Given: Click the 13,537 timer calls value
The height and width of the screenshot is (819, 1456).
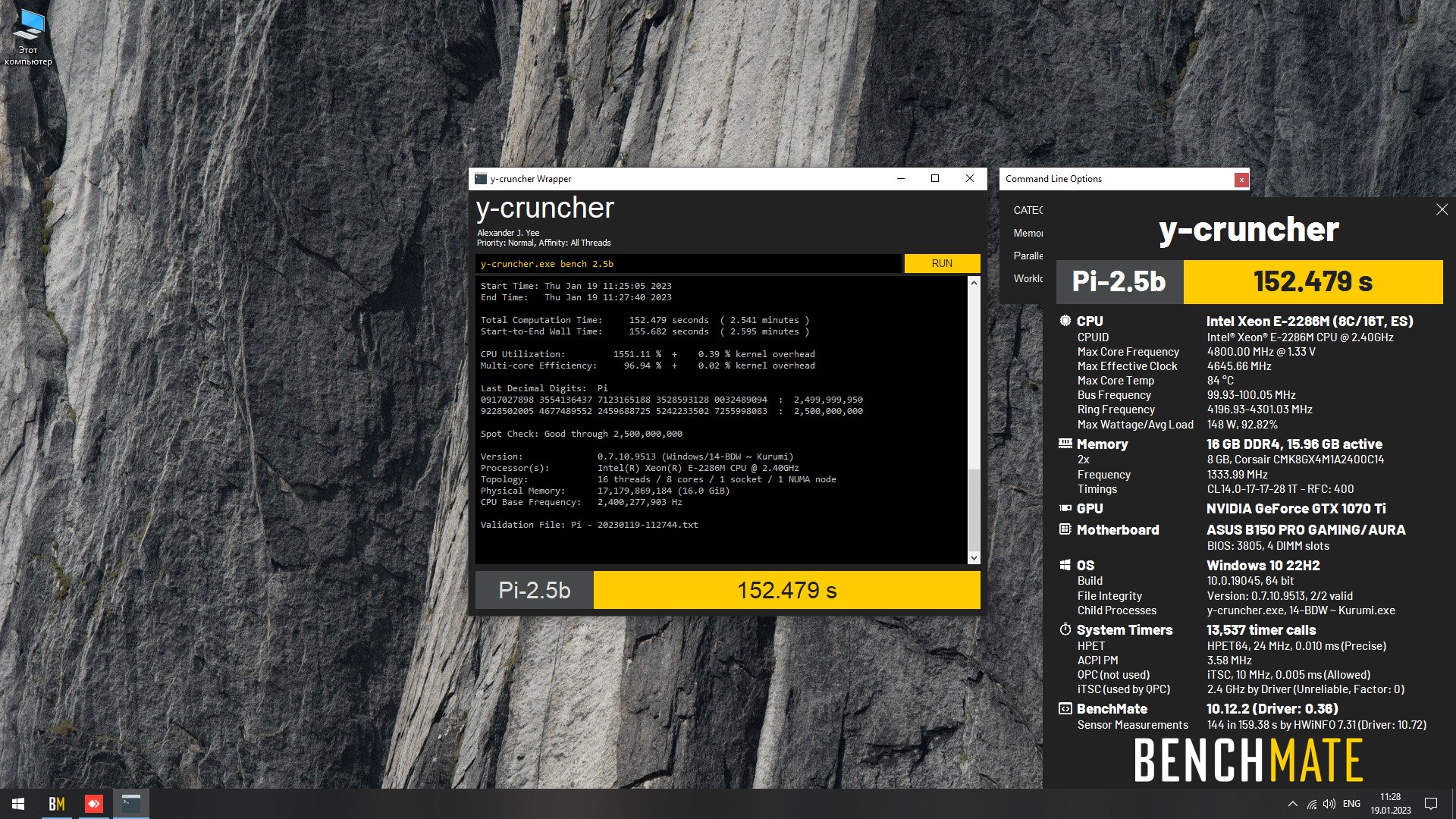Looking at the screenshot, I should coord(1261,629).
